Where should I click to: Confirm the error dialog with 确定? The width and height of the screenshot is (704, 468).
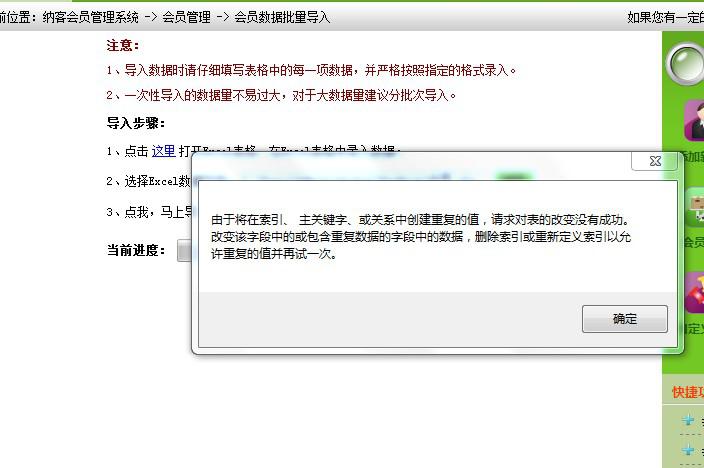pos(625,319)
